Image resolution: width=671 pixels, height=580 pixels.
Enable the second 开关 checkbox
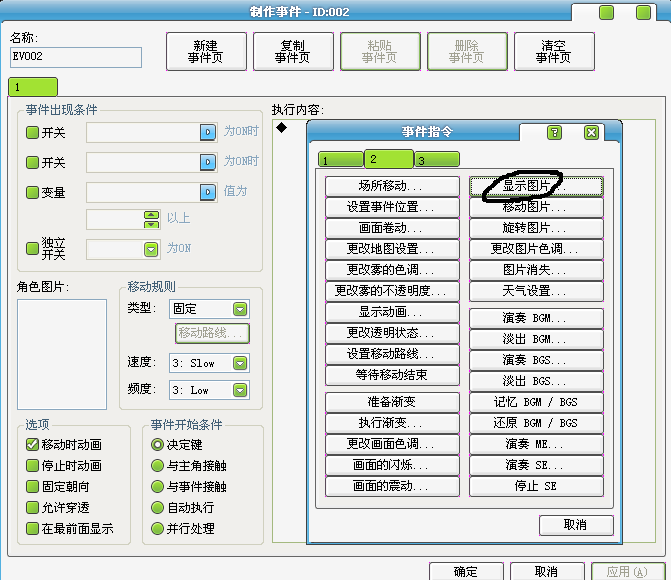pyautogui.click(x=33, y=162)
